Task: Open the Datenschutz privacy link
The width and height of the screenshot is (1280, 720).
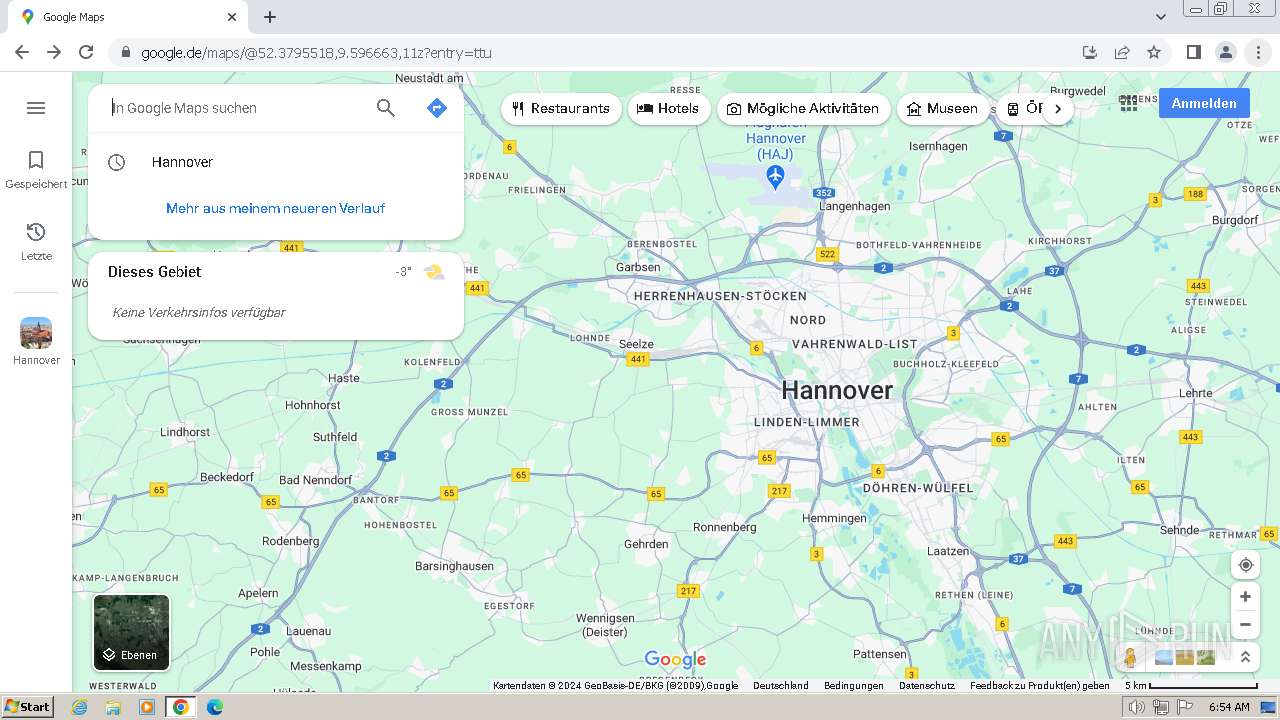Action: (927, 686)
